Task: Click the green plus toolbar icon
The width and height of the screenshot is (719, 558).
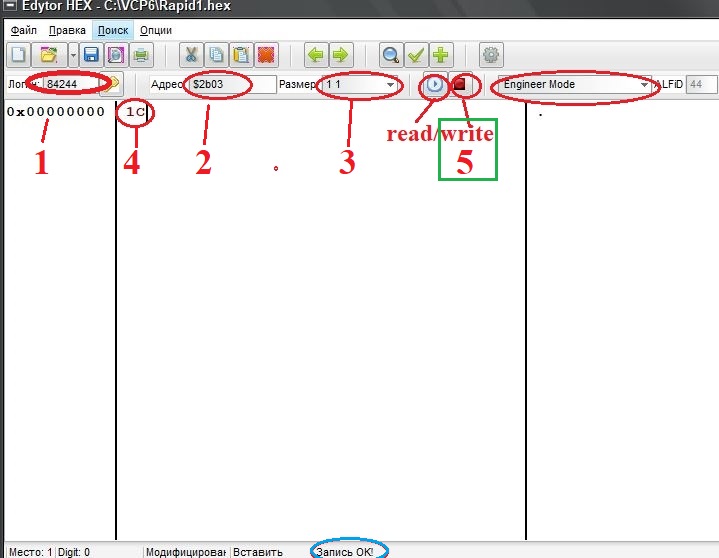Action: 441,55
